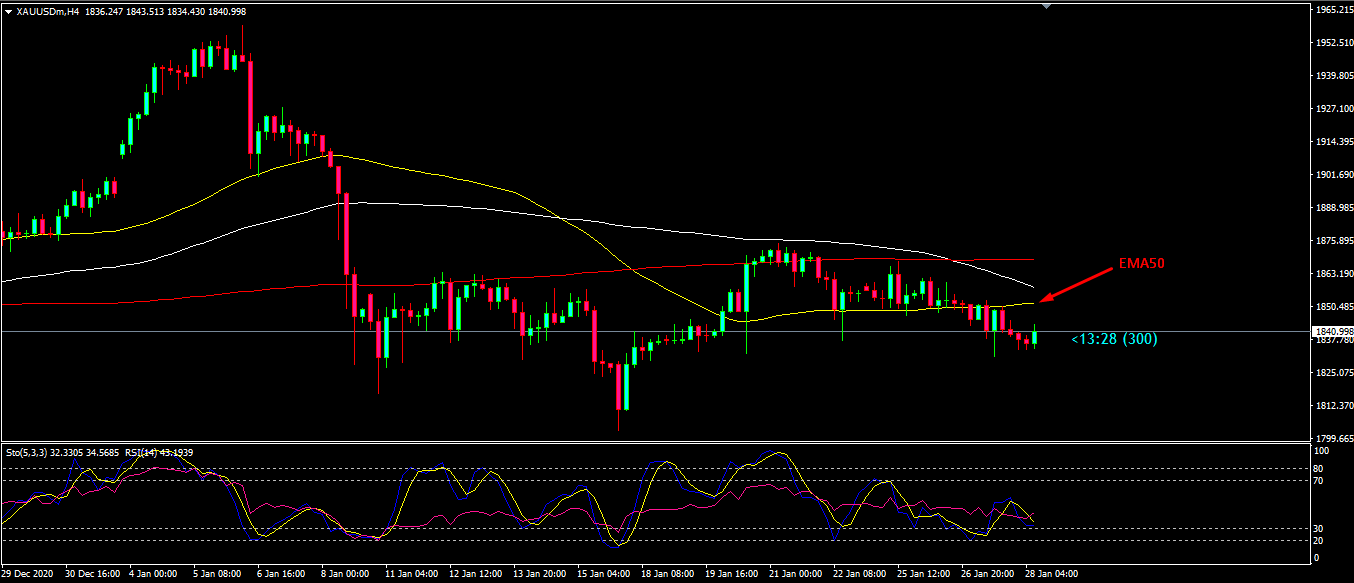Click the red EMA50 text label

(x=1142, y=263)
